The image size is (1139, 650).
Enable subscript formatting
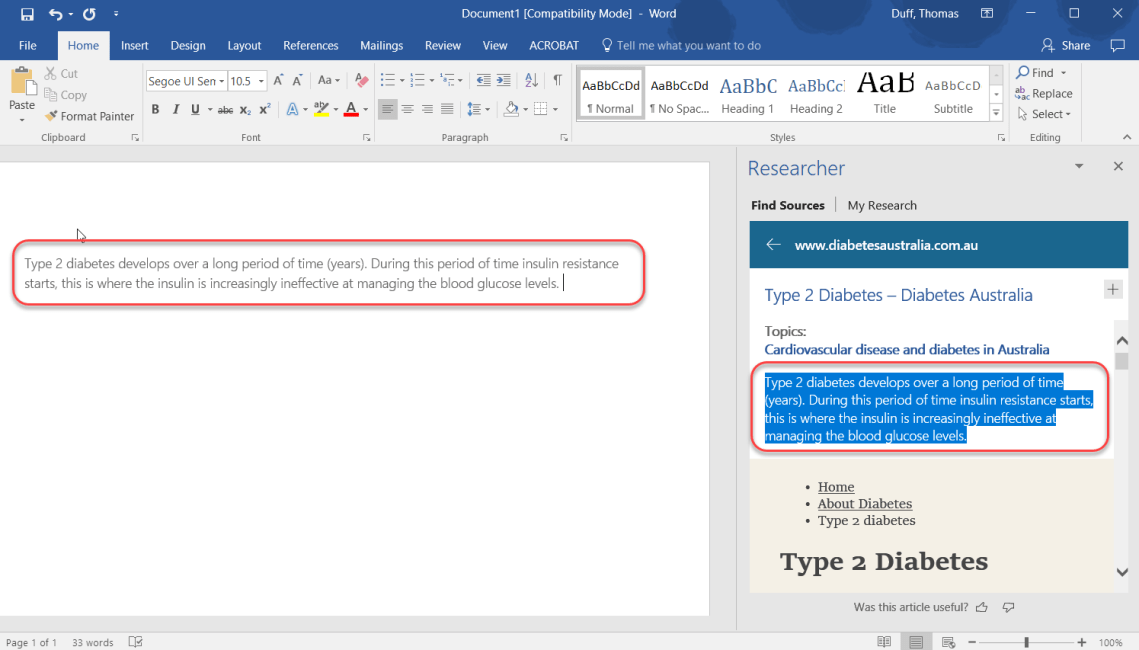coord(244,109)
